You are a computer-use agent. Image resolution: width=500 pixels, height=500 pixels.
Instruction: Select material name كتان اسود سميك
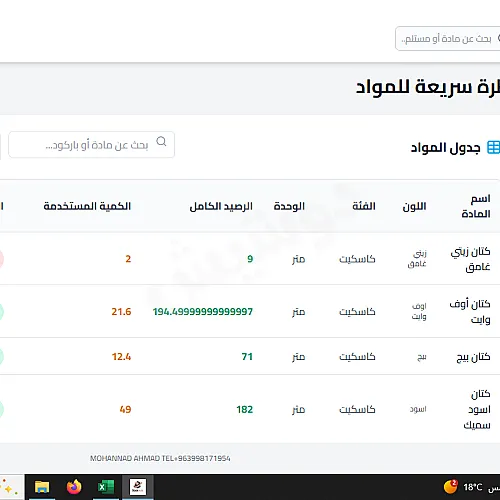(x=477, y=409)
